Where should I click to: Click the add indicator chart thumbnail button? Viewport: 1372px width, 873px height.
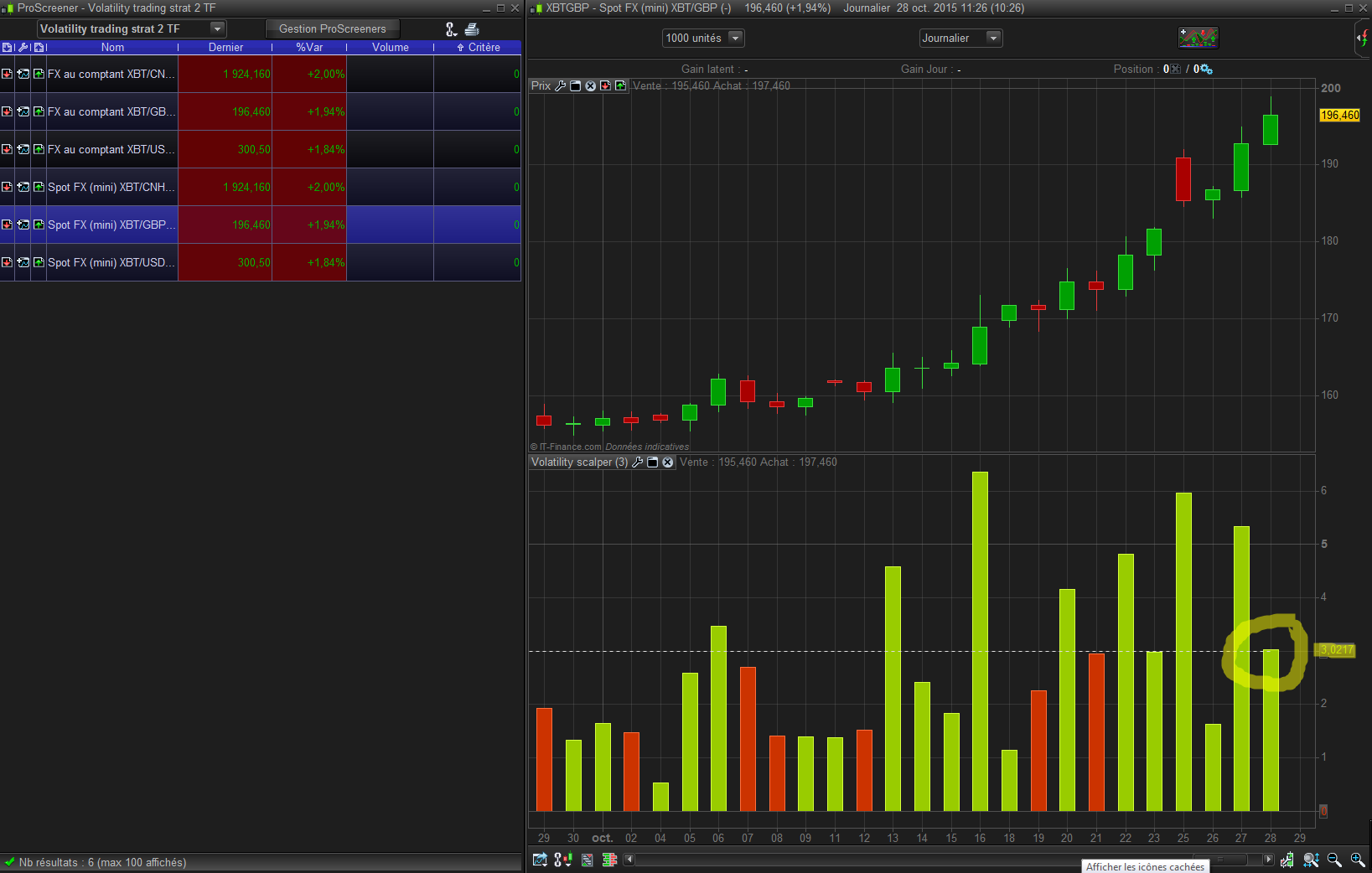[1199, 38]
